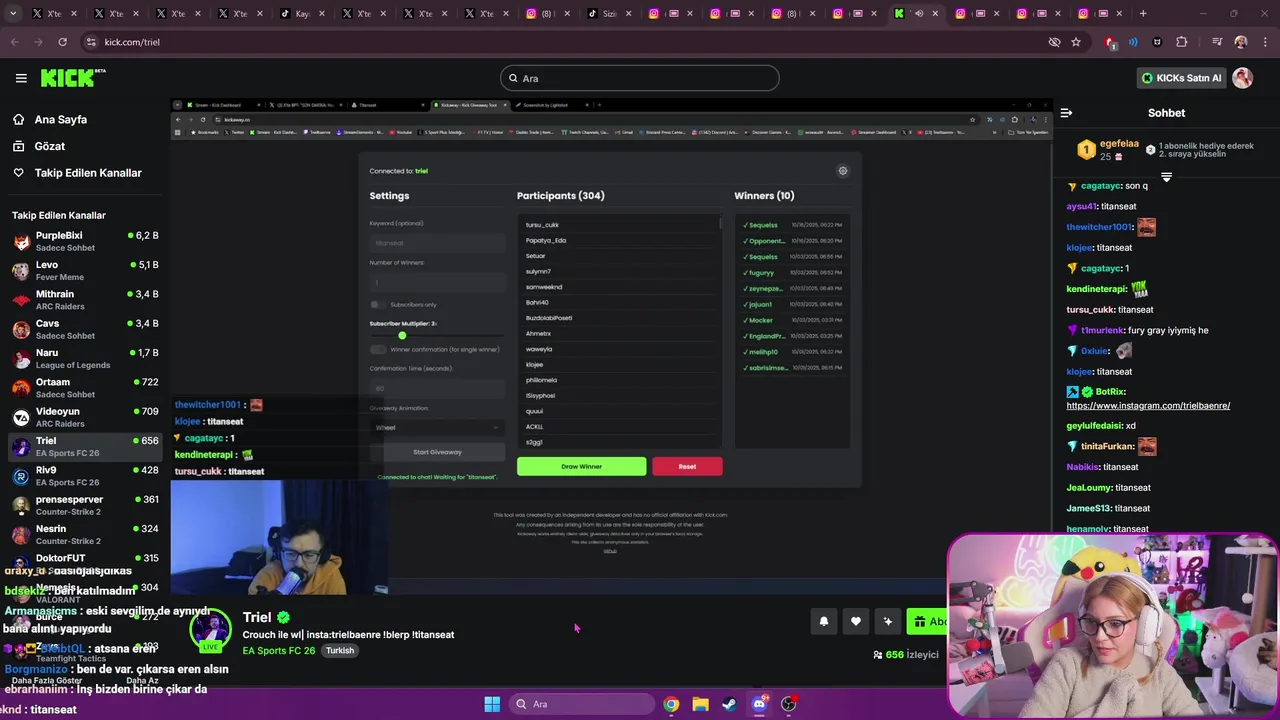
Task: Open Videoyun channel in sidebar
Action: tap(85, 417)
